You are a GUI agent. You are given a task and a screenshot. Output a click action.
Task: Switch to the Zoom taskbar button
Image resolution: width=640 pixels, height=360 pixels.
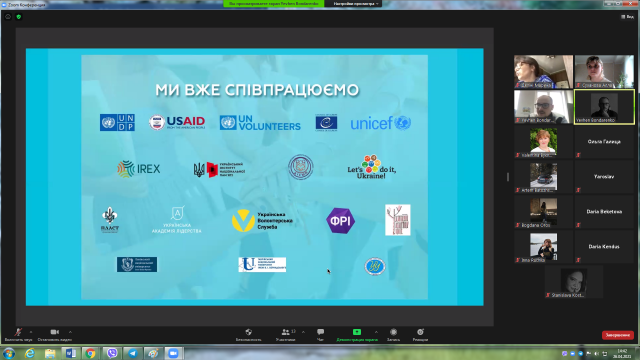point(173,353)
